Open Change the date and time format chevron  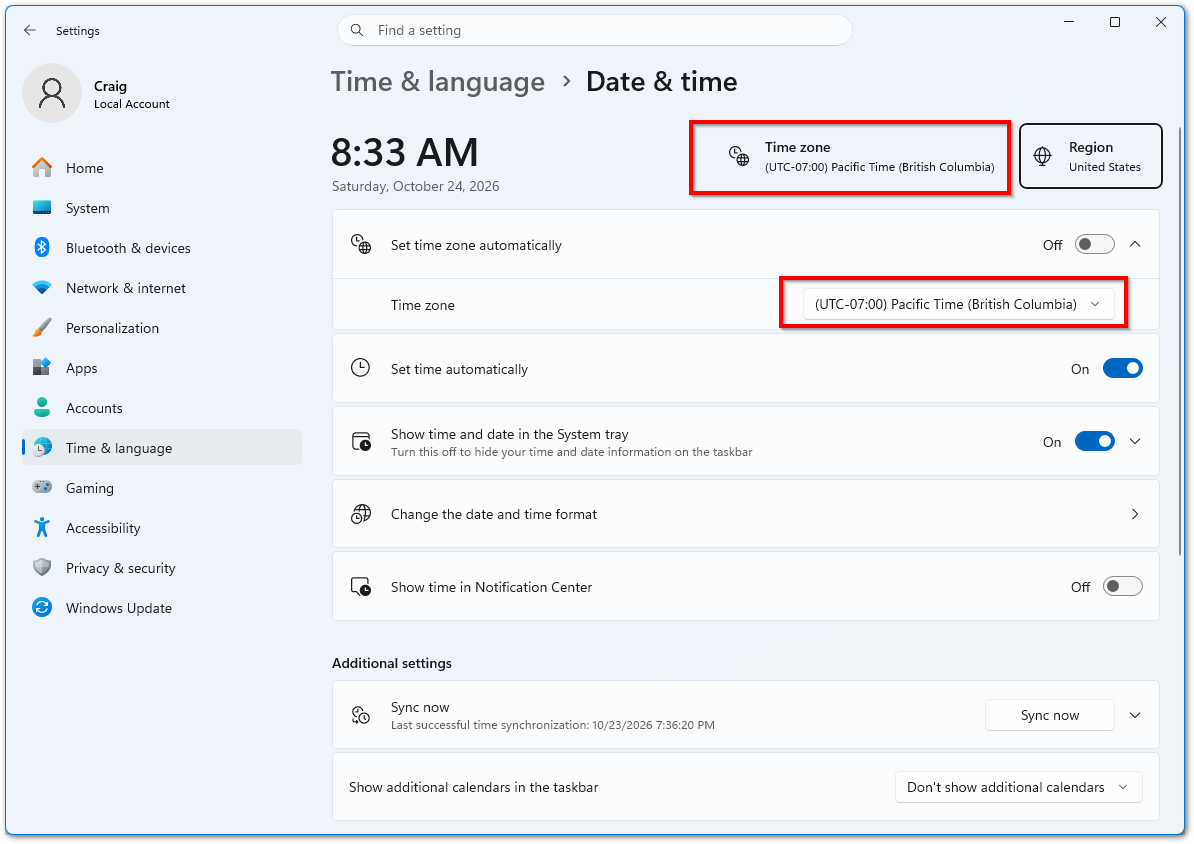pyautogui.click(x=1135, y=514)
